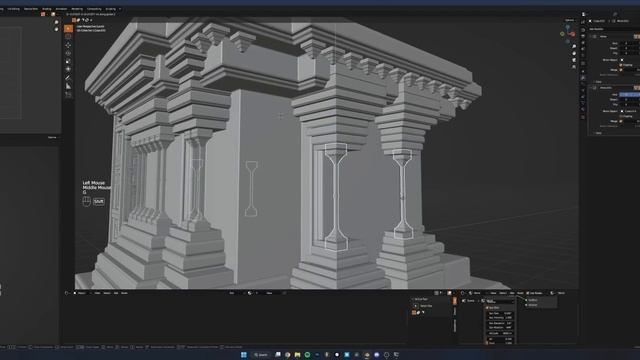The image size is (640, 360).
Task: Add a new workspace with plus button
Action: tap(120, 9)
